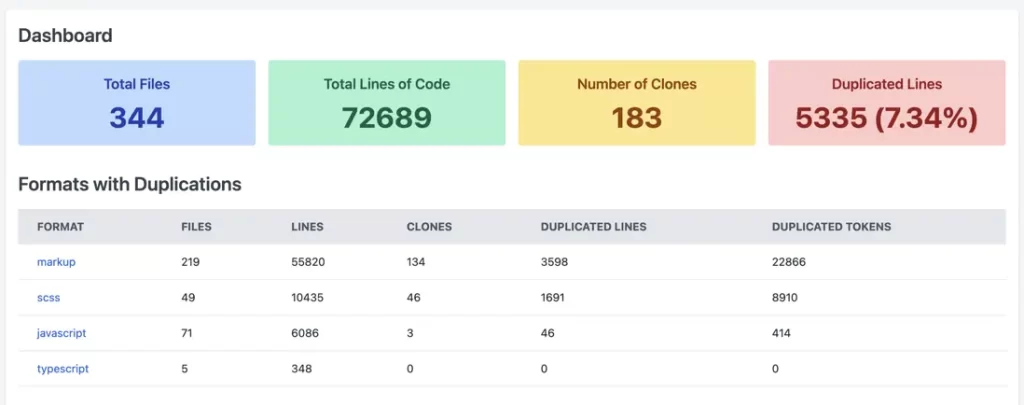Click javascript duplicated tokens 414
This screenshot has width=1024, height=405.
coord(781,333)
